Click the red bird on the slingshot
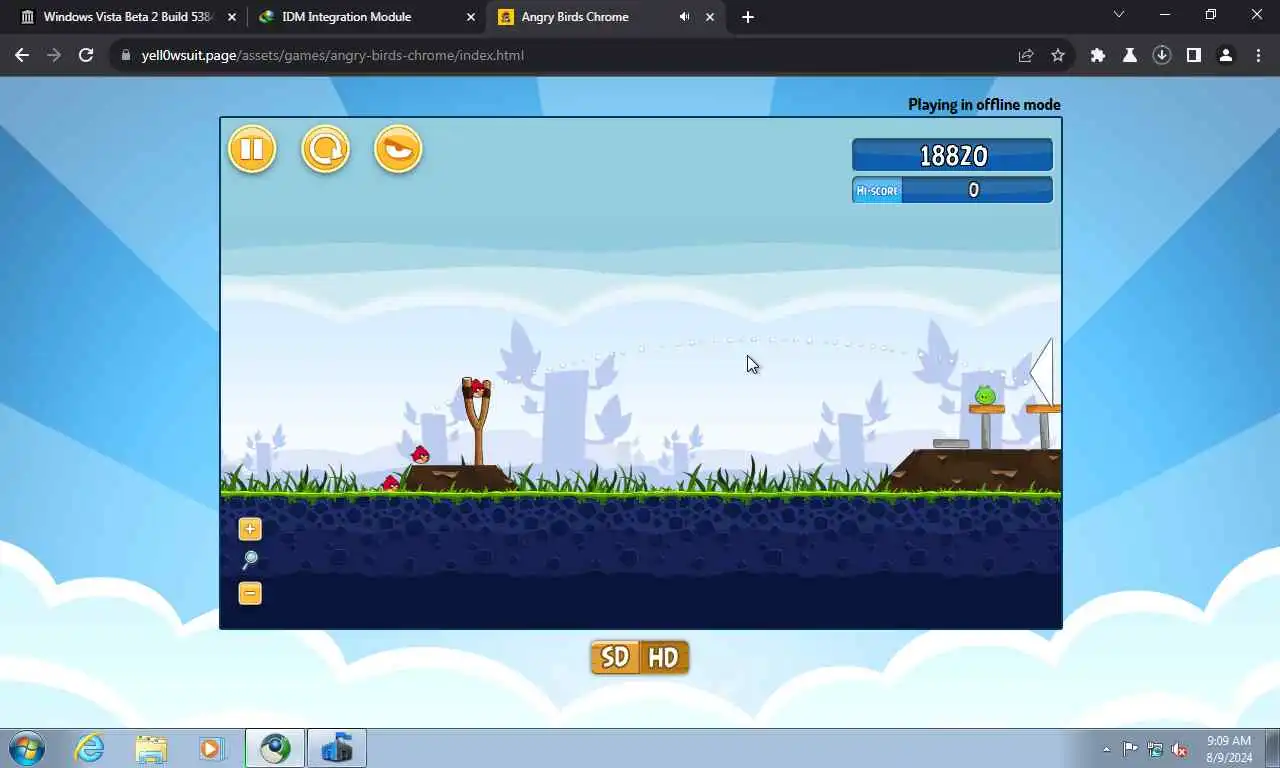The height and width of the screenshot is (768, 1280). (479, 387)
